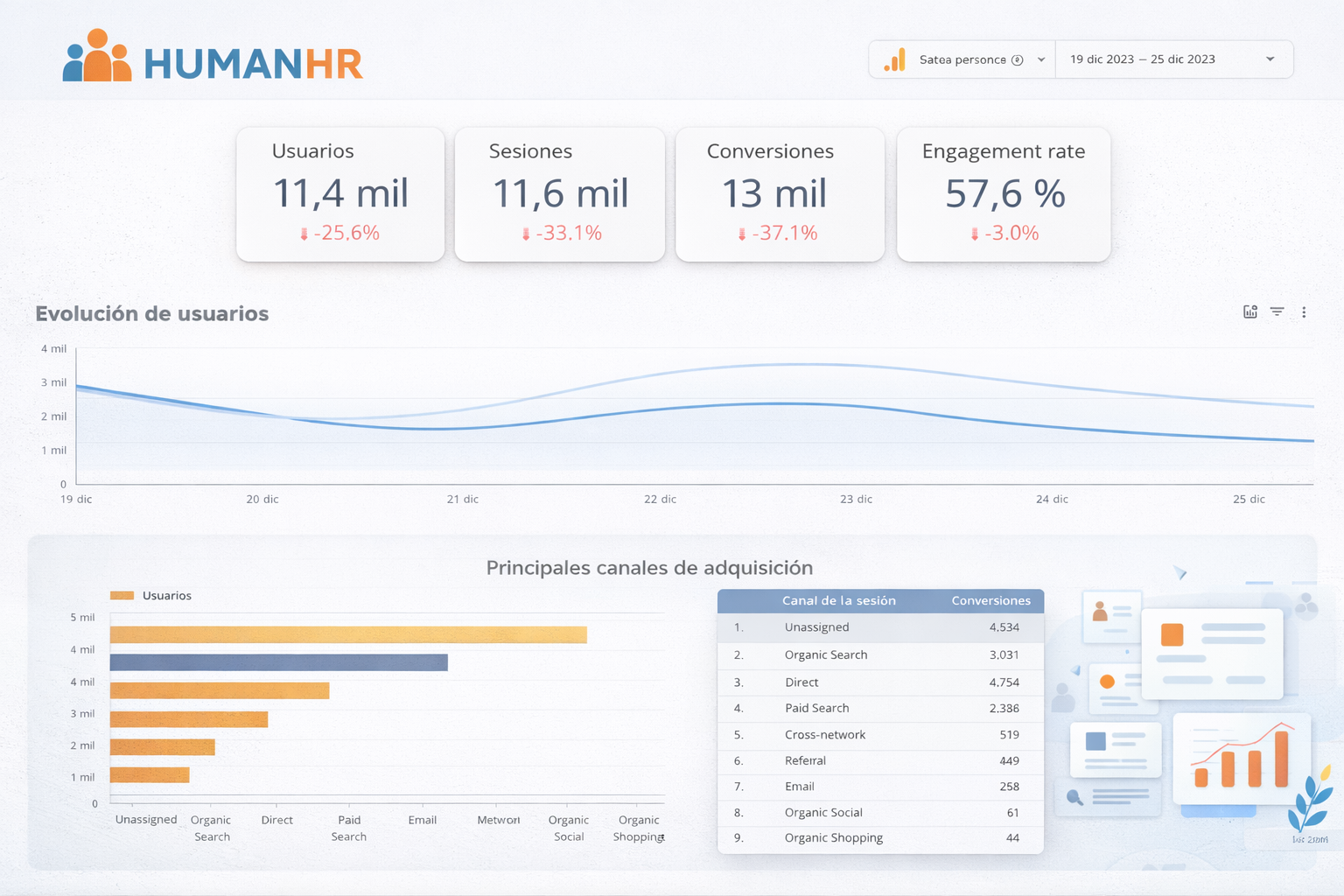
Task: Click the filter lines icon on chart
Action: 1277,312
